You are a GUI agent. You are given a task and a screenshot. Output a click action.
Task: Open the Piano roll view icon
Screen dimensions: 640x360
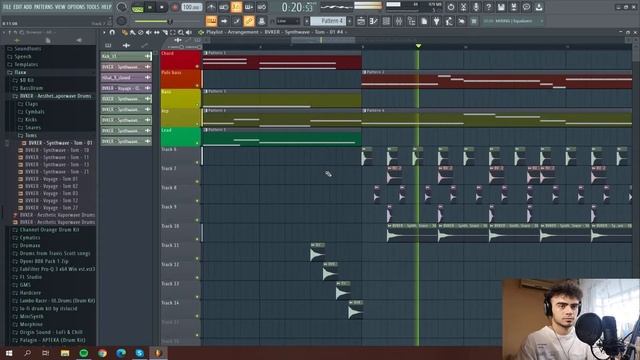click(373, 21)
